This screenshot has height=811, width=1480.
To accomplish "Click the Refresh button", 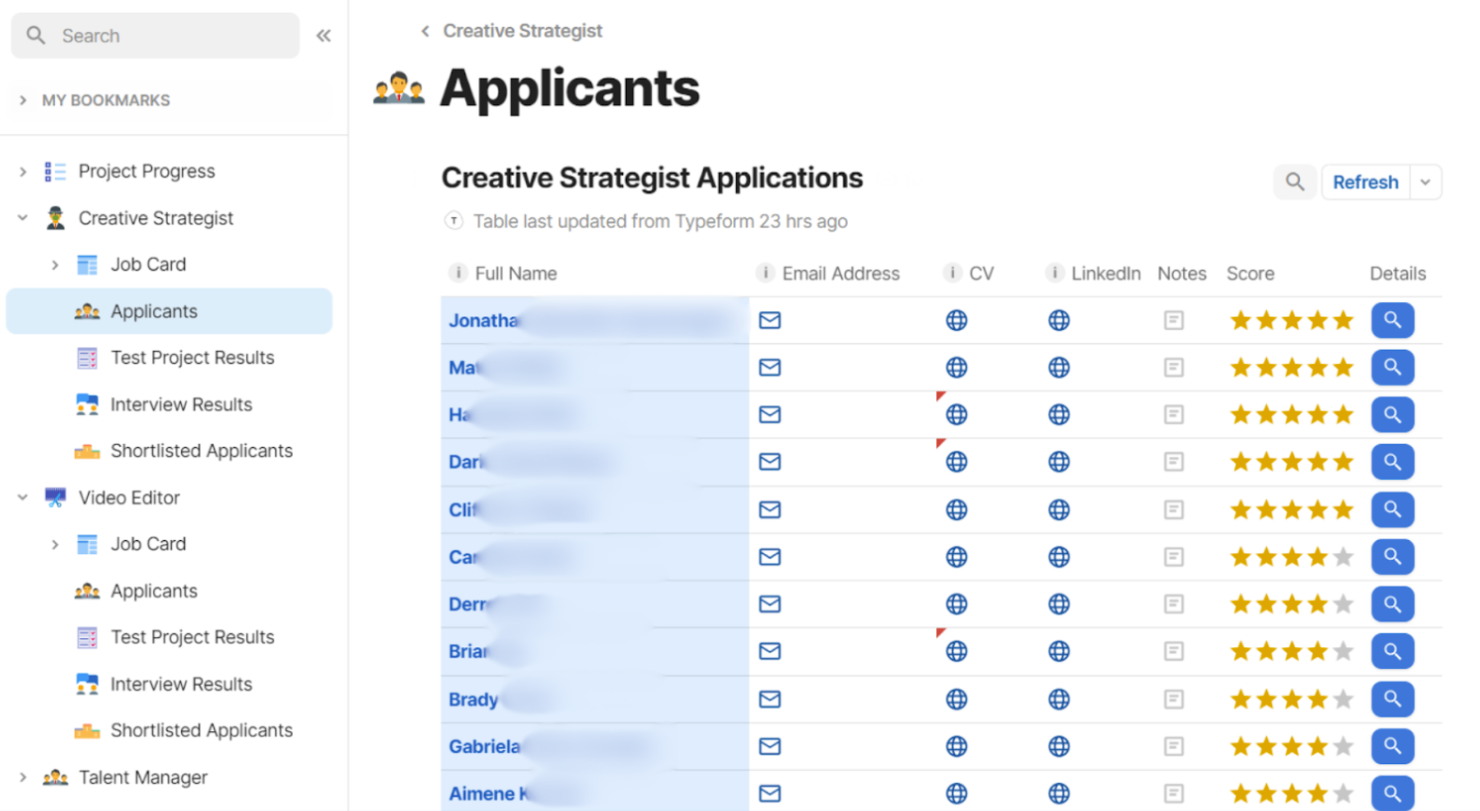I will [x=1365, y=182].
